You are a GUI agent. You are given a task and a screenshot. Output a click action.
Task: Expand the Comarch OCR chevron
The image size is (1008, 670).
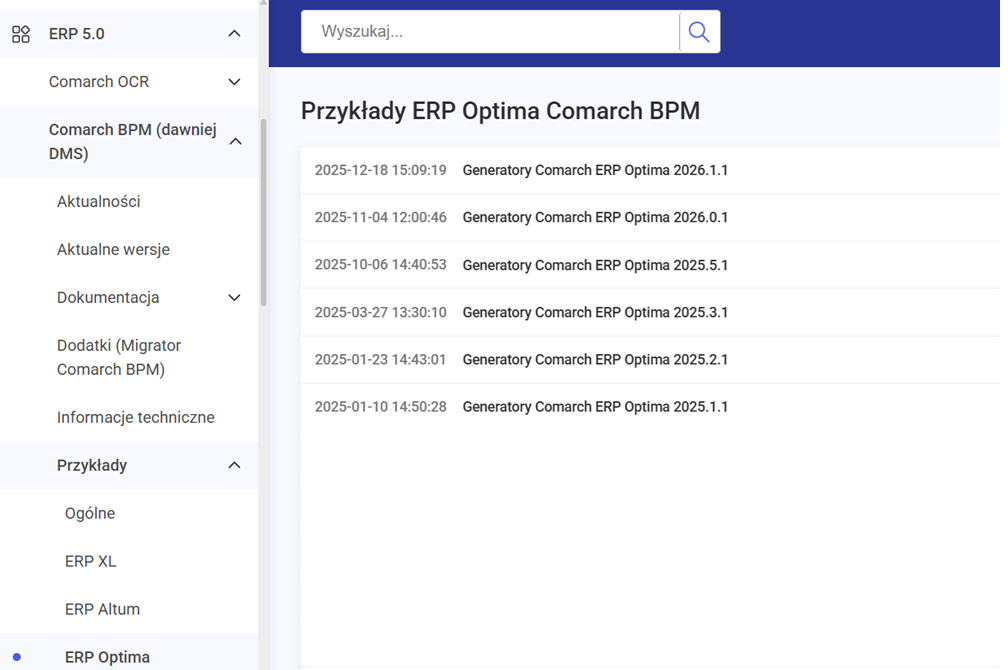point(234,82)
